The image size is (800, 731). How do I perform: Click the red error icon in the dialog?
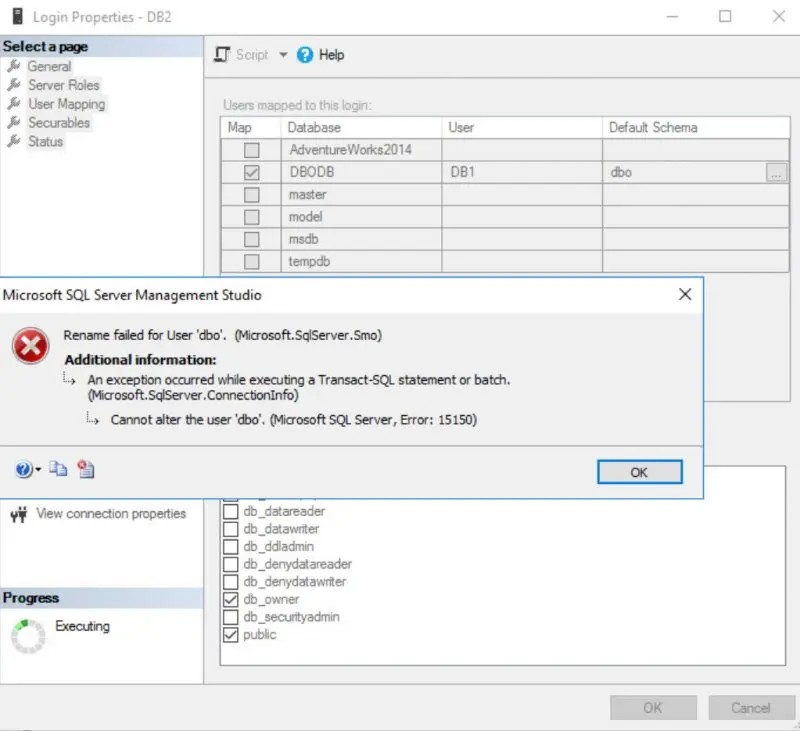tap(31, 346)
